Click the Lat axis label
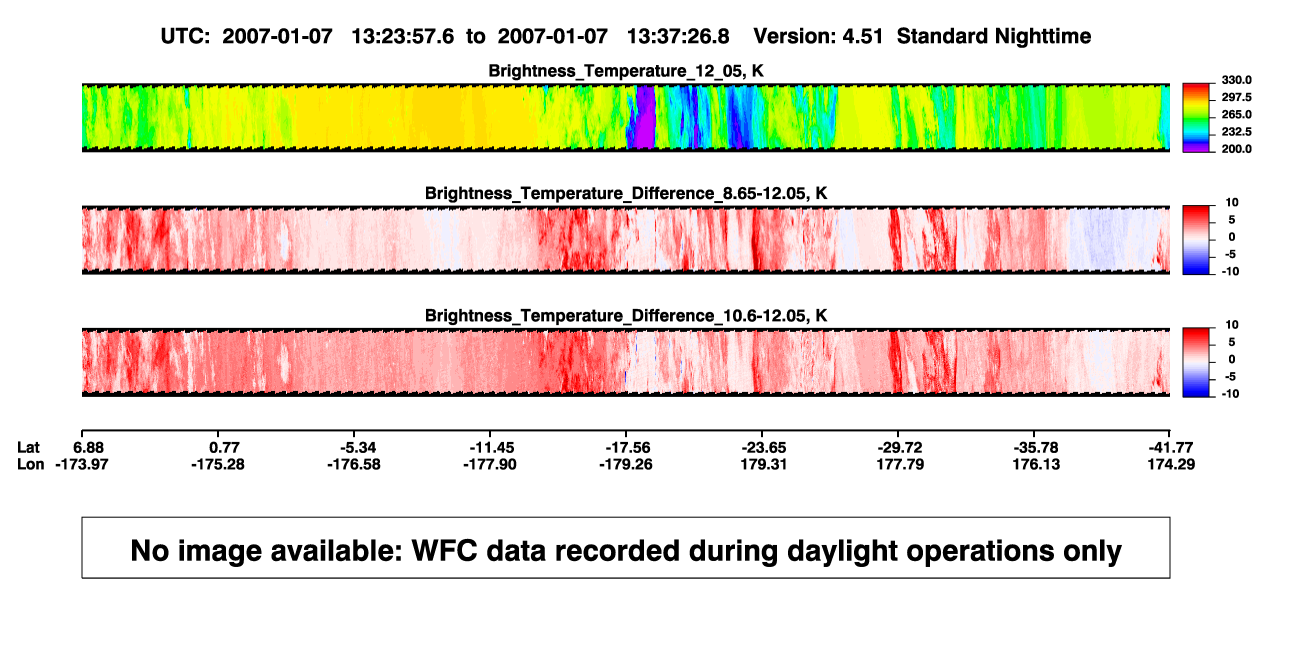This screenshot has height=667, width=1300. coord(28,447)
